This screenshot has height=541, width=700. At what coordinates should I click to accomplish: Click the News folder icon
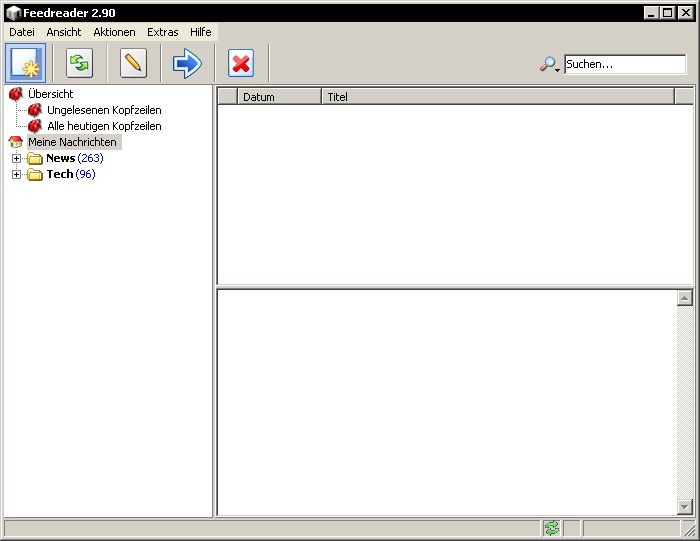pos(35,158)
